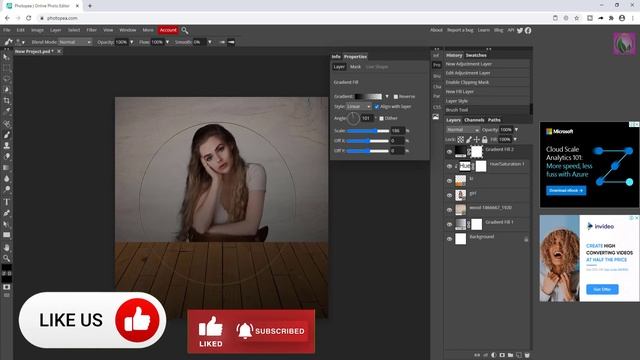Open the brush Opacity dropdown arrow
The image size is (640, 360).
[x=131, y=42]
